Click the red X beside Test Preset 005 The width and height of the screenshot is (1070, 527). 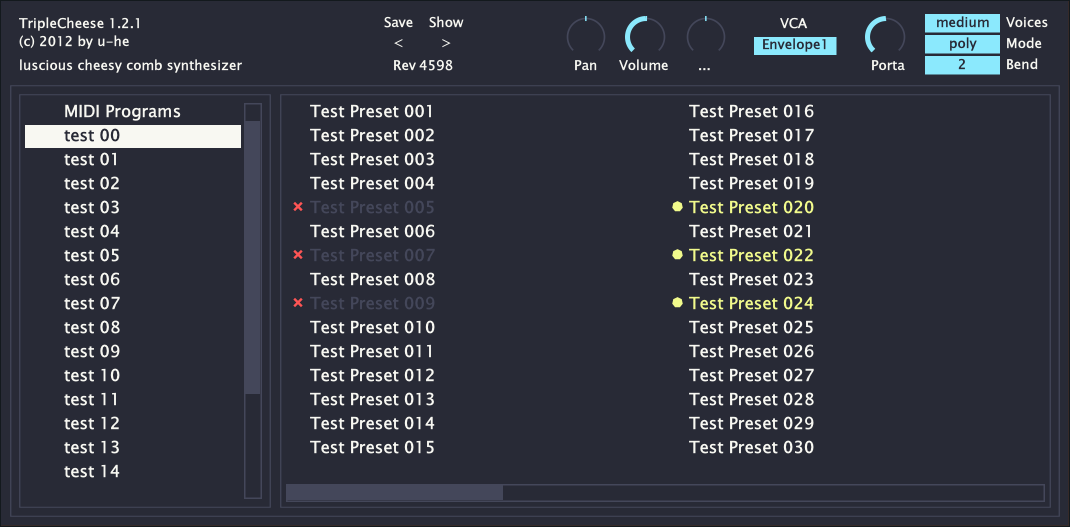tap(298, 207)
